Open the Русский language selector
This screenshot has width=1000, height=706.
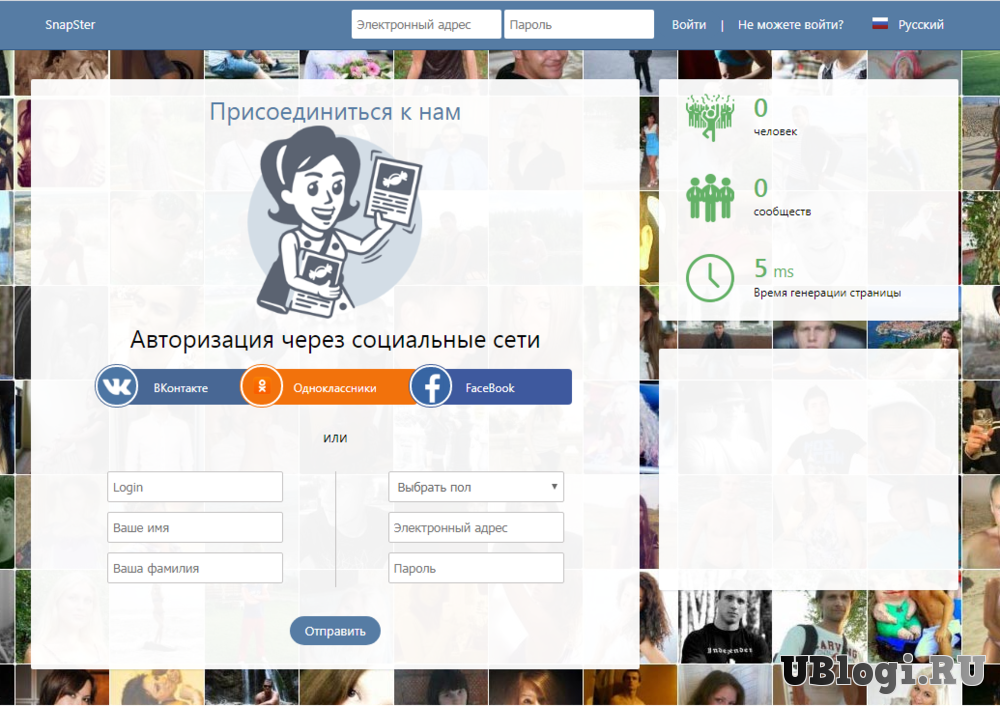pos(920,25)
